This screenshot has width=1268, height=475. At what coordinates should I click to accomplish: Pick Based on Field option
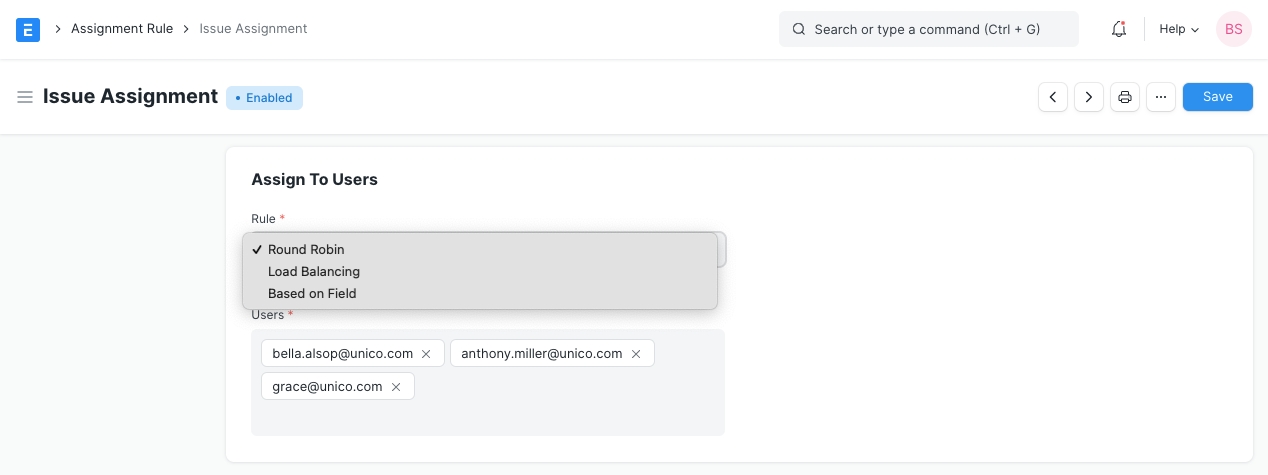pos(312,294)
